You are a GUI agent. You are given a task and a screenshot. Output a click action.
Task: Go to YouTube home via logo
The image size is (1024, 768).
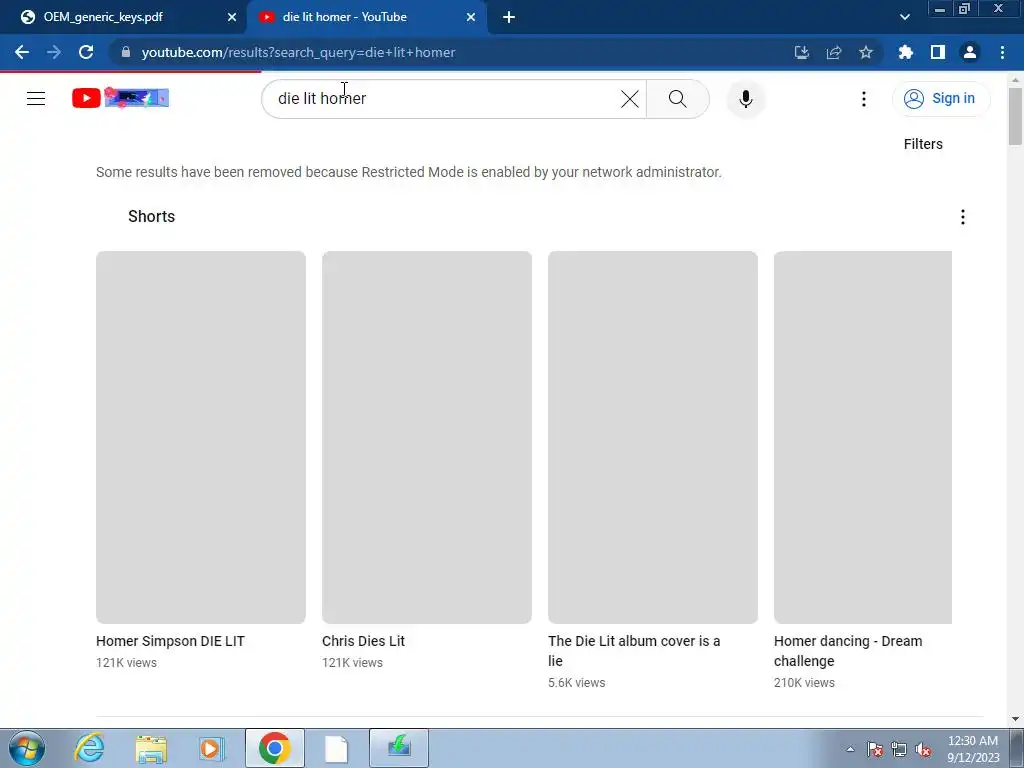click(120, 98)
